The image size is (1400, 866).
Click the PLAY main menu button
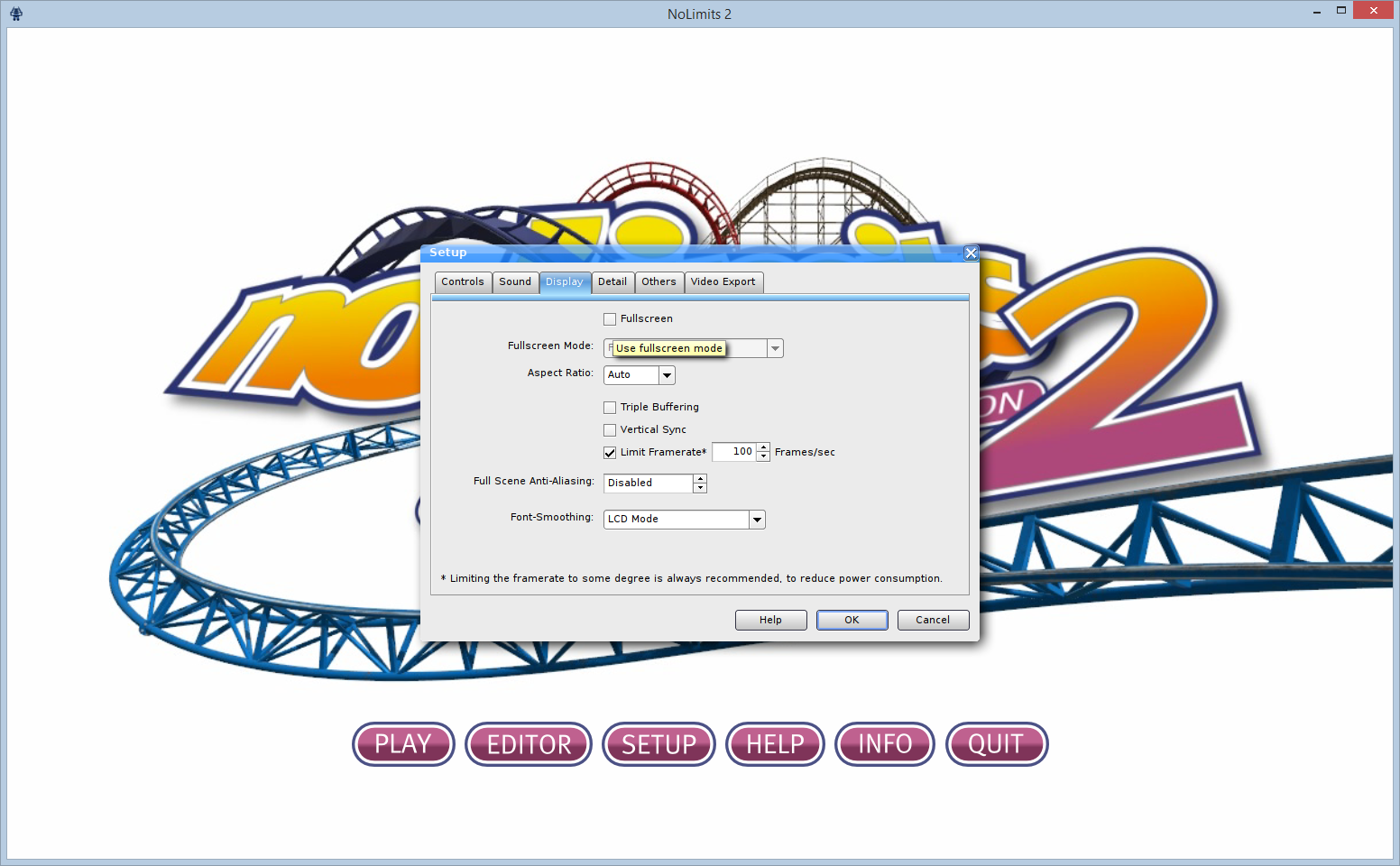click(x=403, y=744)
